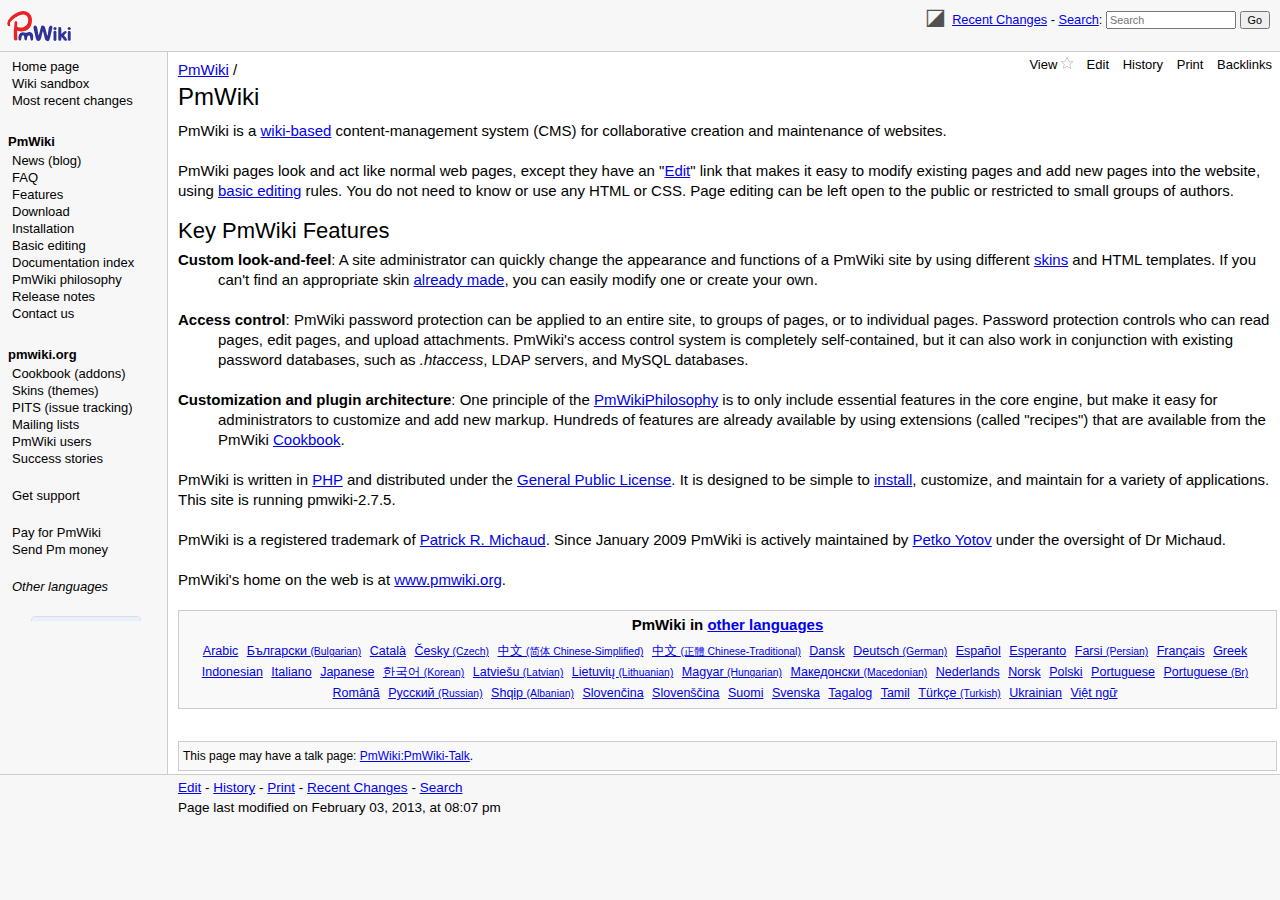Focus the Search input field

1171,20
